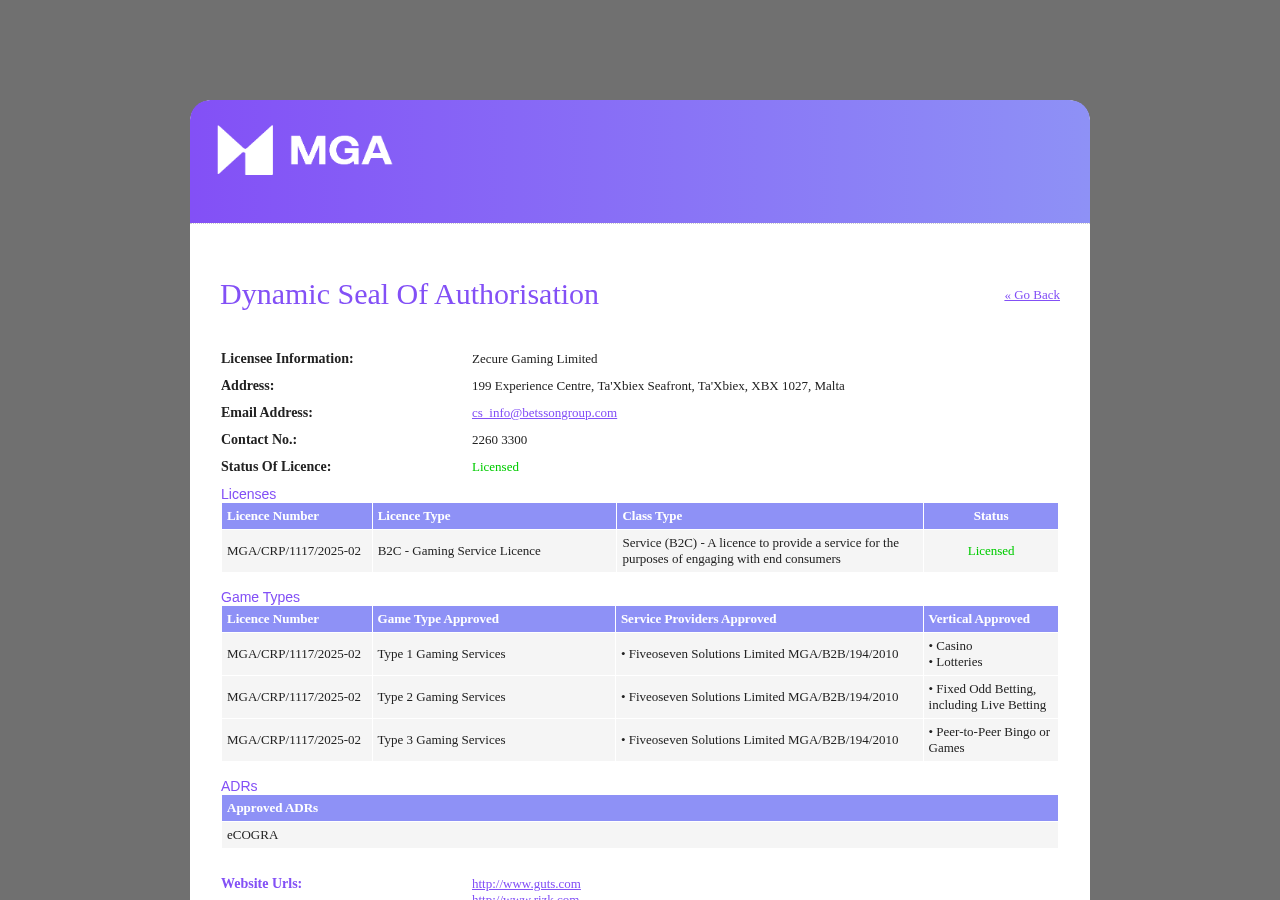This screenshot has width=1280, height=900.
Task: Click the Approved ADRs table header
Action: (640, 808)
